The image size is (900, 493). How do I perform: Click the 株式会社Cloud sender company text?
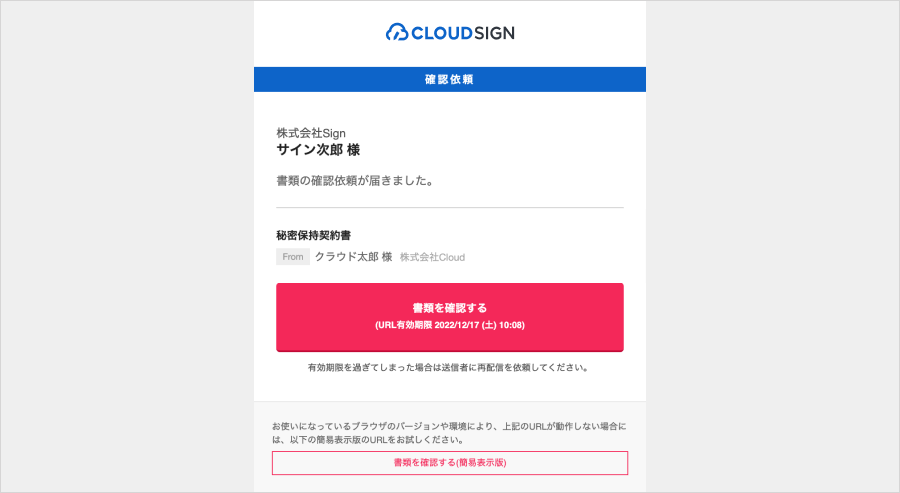pyautogui.click(x=432, y=257)
